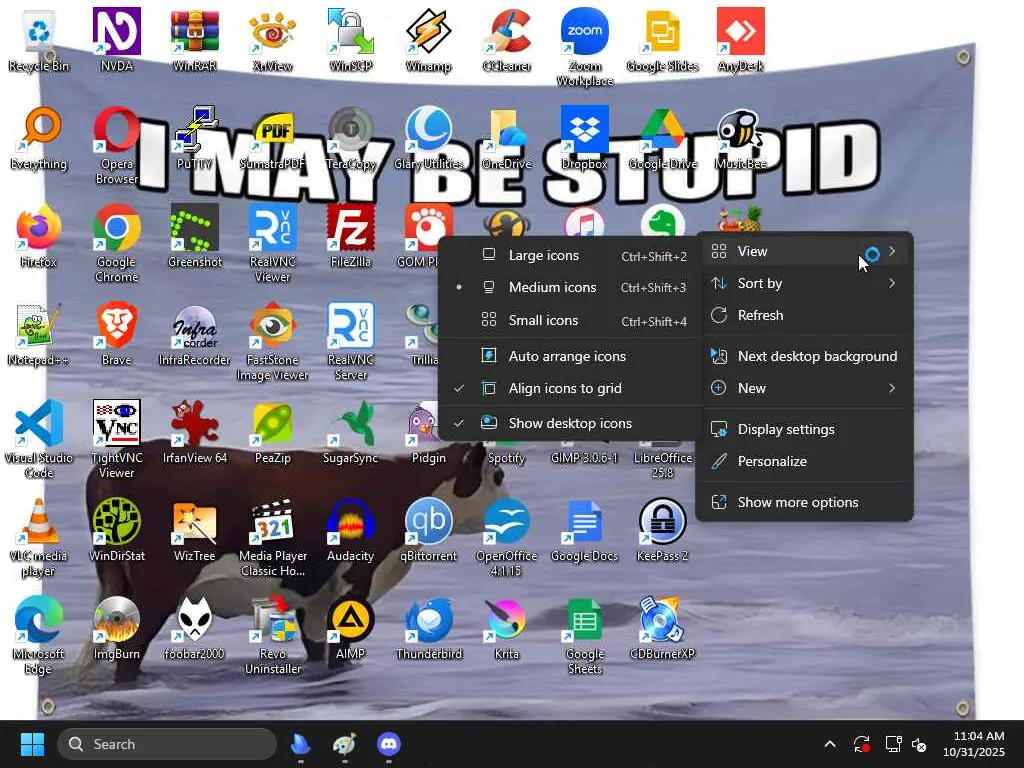Select the Google Docs desktop shortcut
Viewport: 1024px width, 768px height.
[x=584, y=530]
